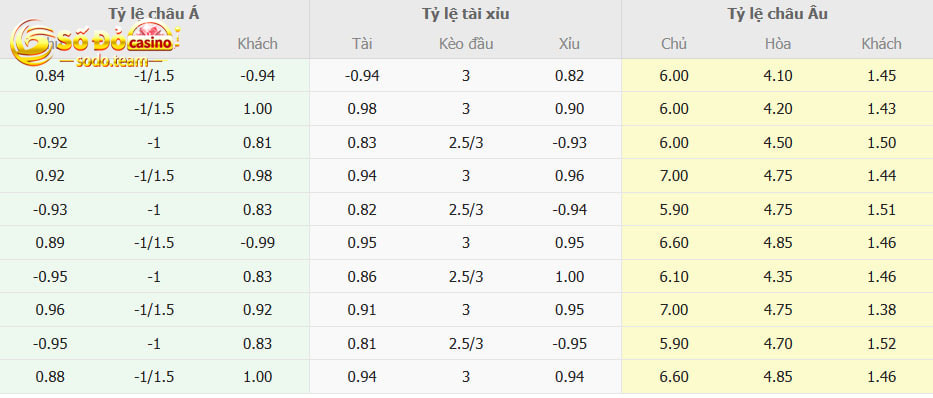Select the 1.43 away odds cell
This screenshot has height=398, width=933.
click(x=882, y=109)
